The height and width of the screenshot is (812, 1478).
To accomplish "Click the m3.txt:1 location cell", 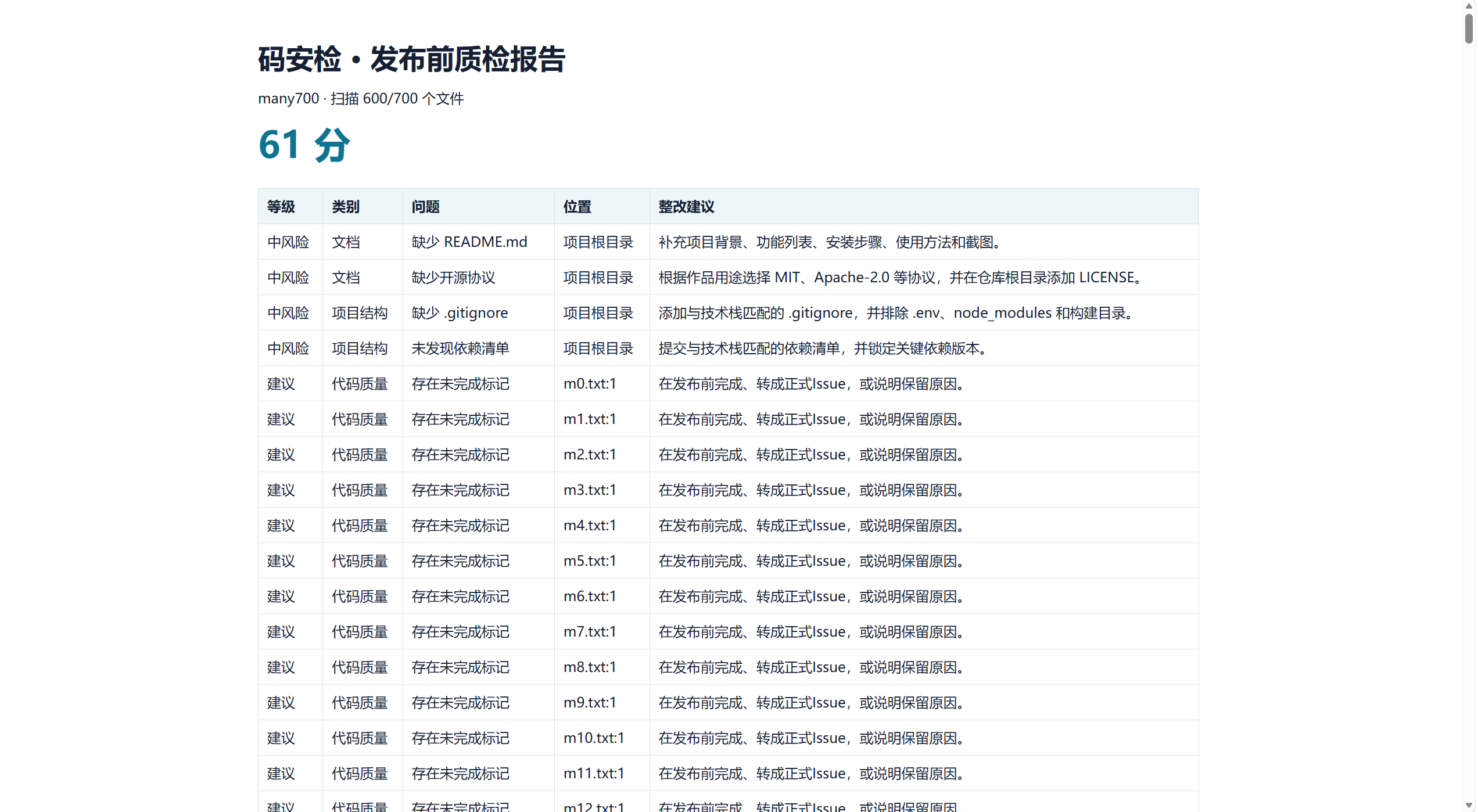I will [x=602, y=490].
